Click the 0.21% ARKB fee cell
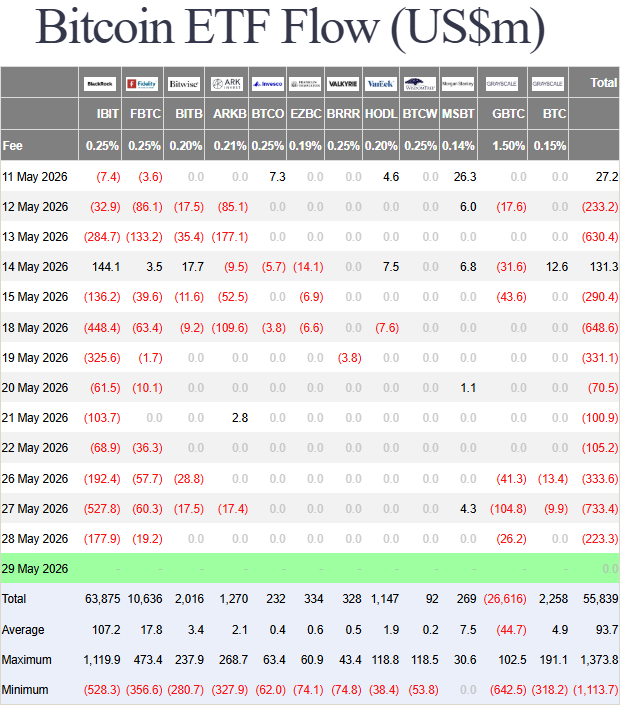Image resolution: width=621 pixels, height=707 pixels. pos(230,146)
